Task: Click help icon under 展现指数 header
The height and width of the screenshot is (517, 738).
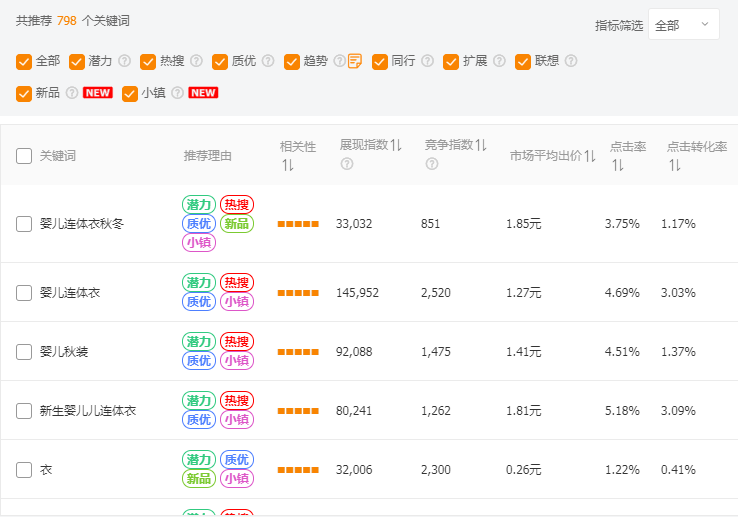Action: (346, 164)
